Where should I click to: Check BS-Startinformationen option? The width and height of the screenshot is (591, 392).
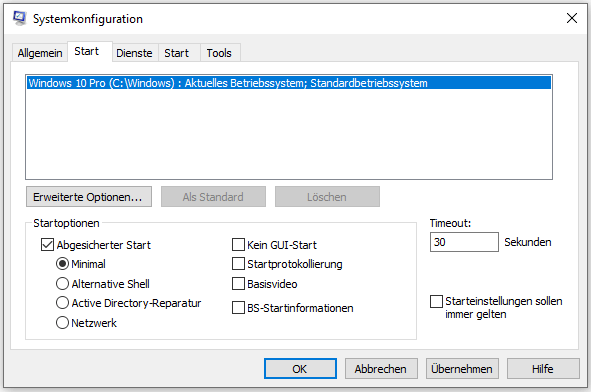238,308
